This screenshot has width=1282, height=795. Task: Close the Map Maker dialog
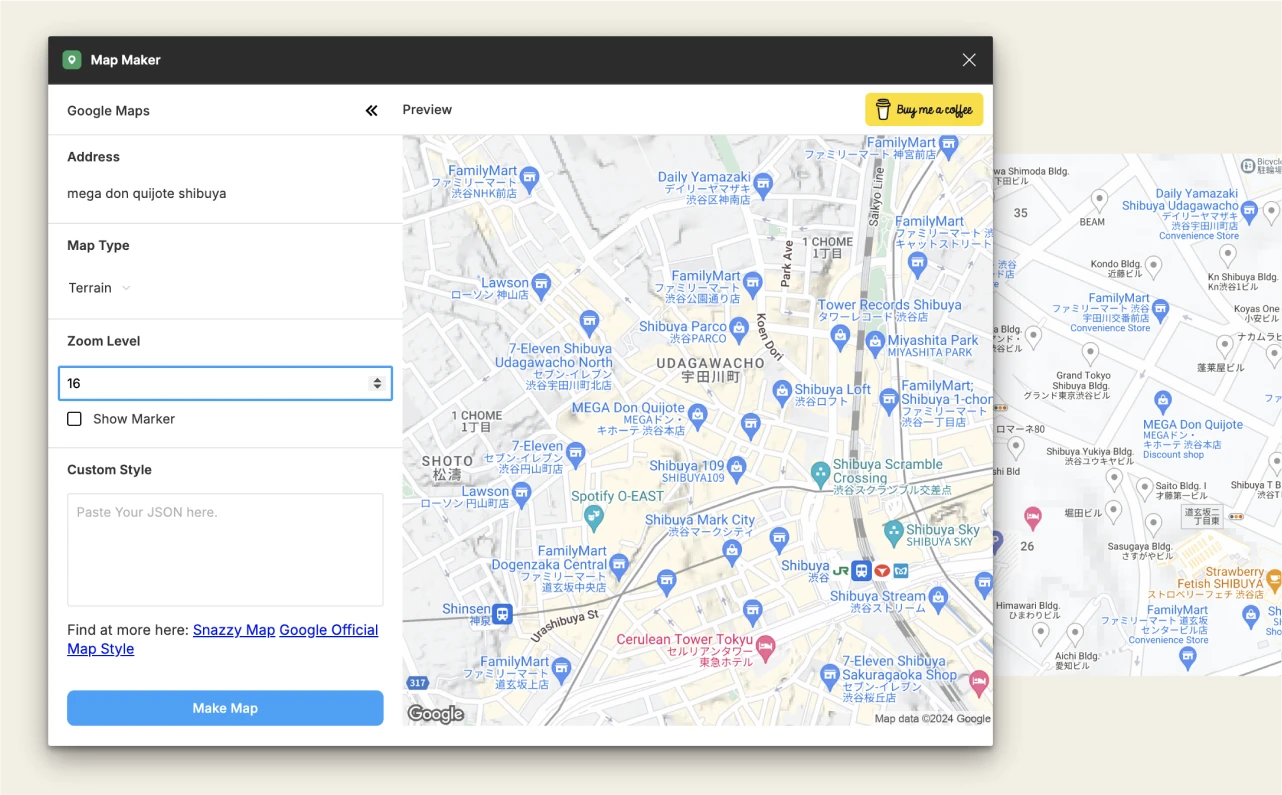(x=969, y=60)
